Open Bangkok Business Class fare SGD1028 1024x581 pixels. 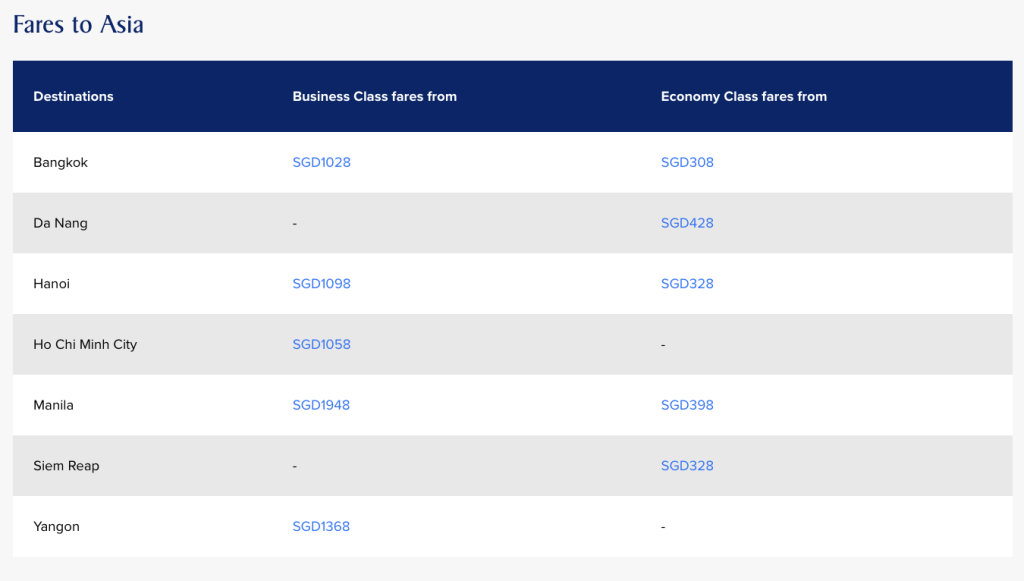pos(321,162)
